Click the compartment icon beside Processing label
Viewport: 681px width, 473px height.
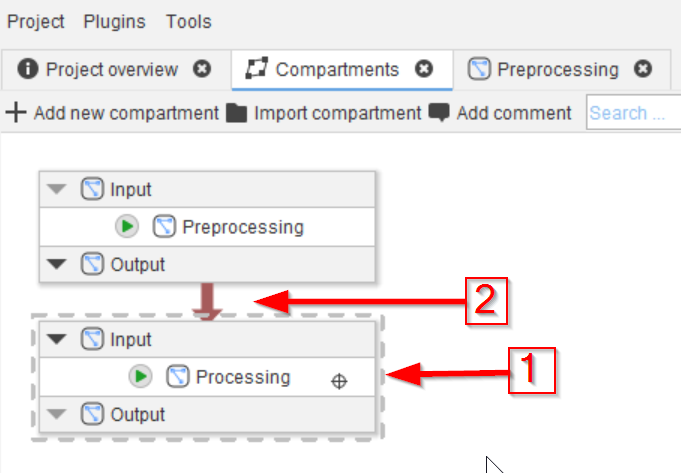178,377
